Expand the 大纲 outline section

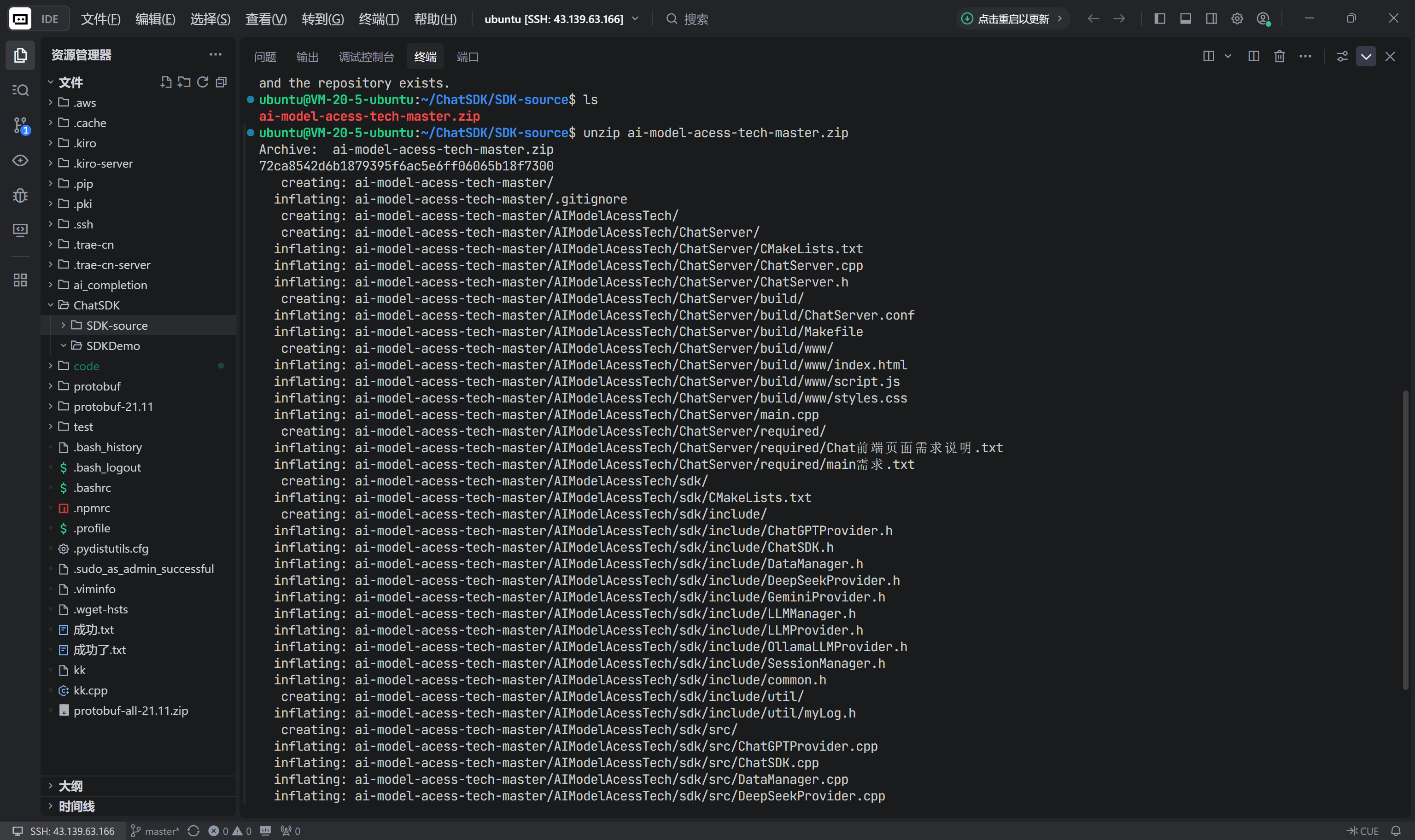coord(70,786)
